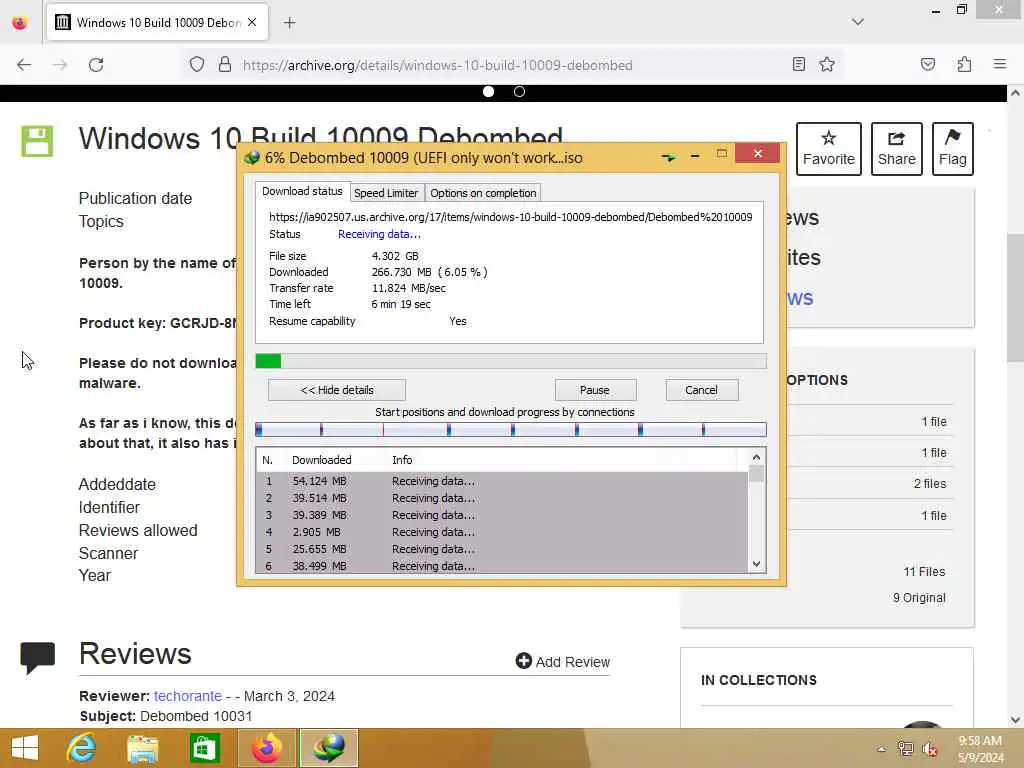Click the Reviews speech bubble icon
1024x768 pixels.
pos(38,658)
